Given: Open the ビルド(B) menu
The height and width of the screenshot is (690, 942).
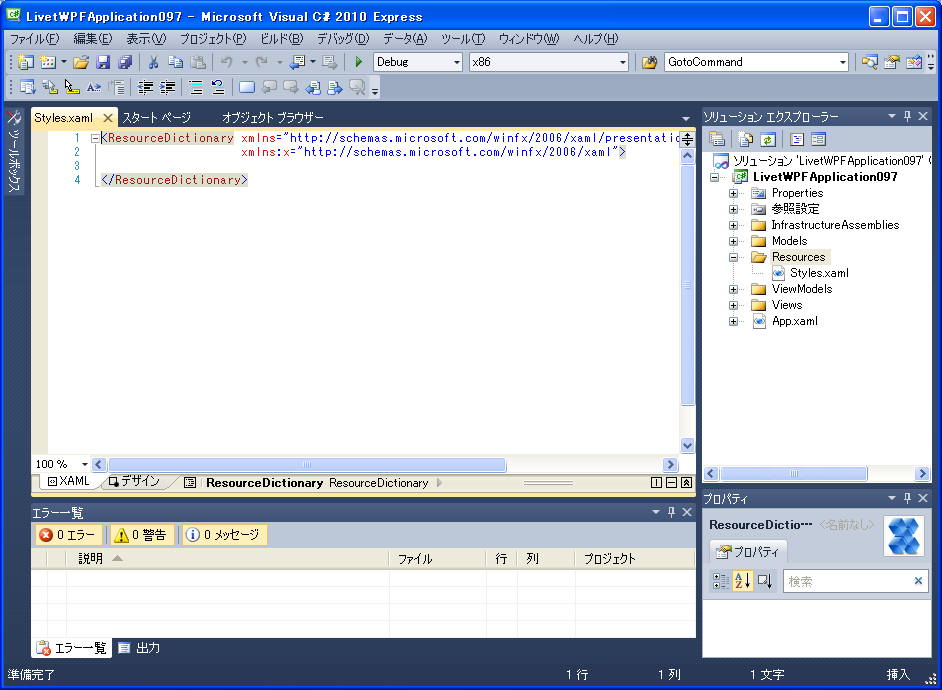Looking at the screenshot, I should pyautogui.click(x=281, y=39).
